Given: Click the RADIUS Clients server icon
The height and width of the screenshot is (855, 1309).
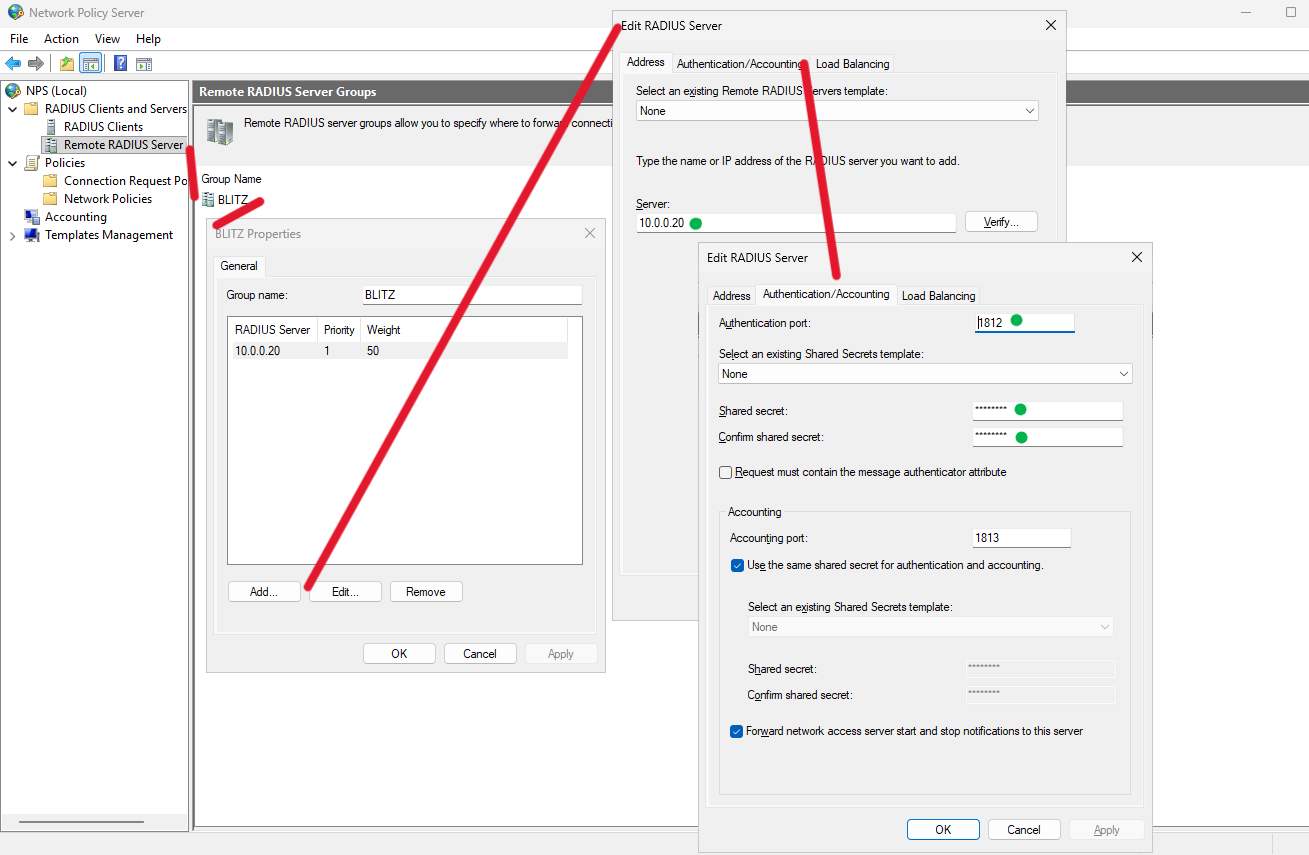Looking at the screenshot, I should [51, 127].
